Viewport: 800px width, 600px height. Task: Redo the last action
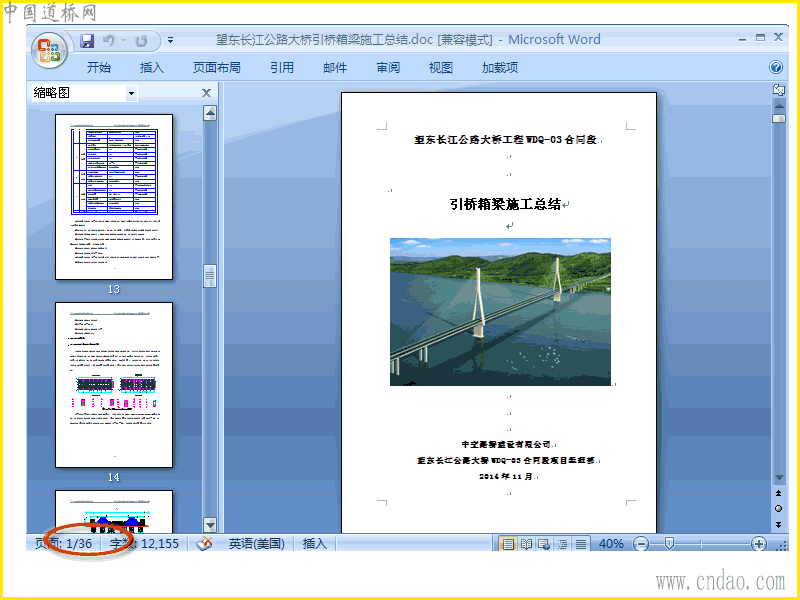141,40
